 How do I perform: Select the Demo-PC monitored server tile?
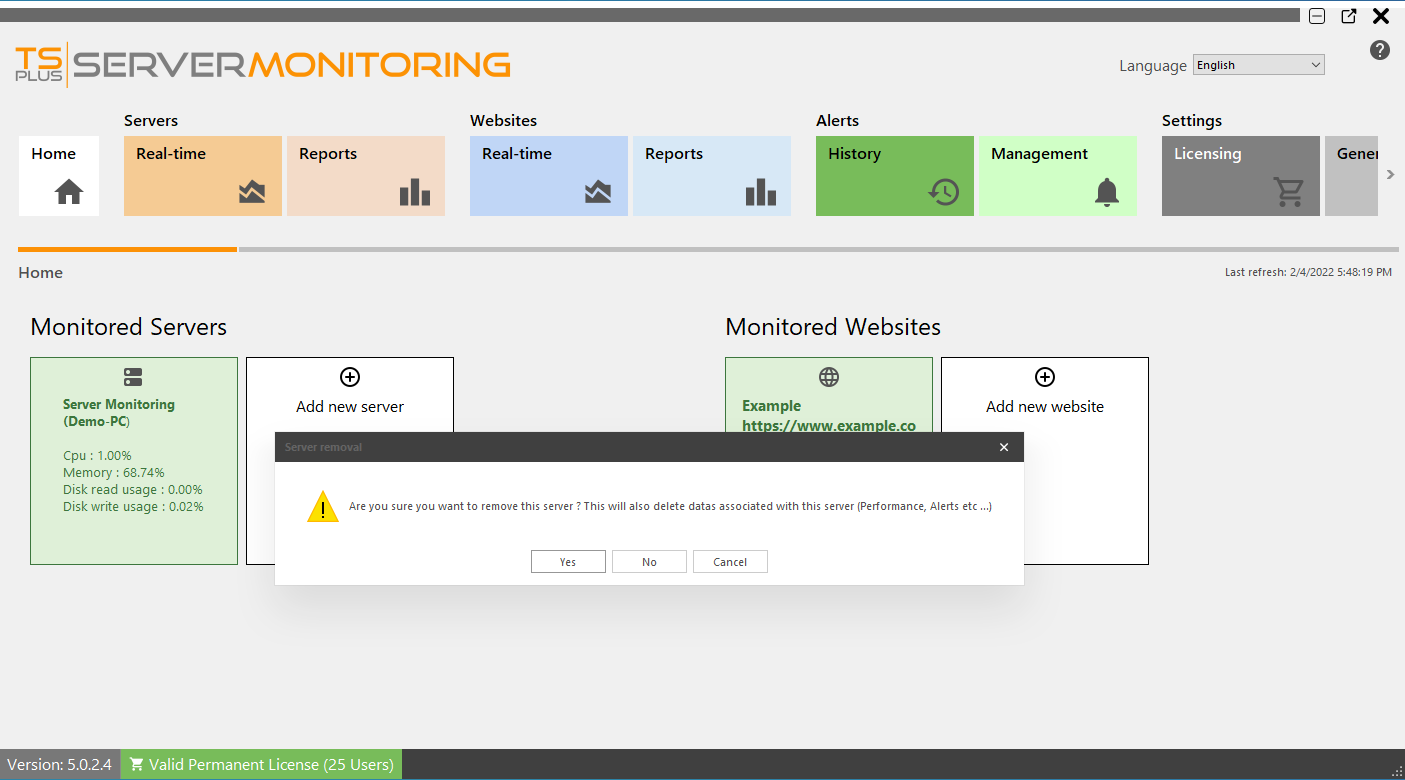(133, 460)
